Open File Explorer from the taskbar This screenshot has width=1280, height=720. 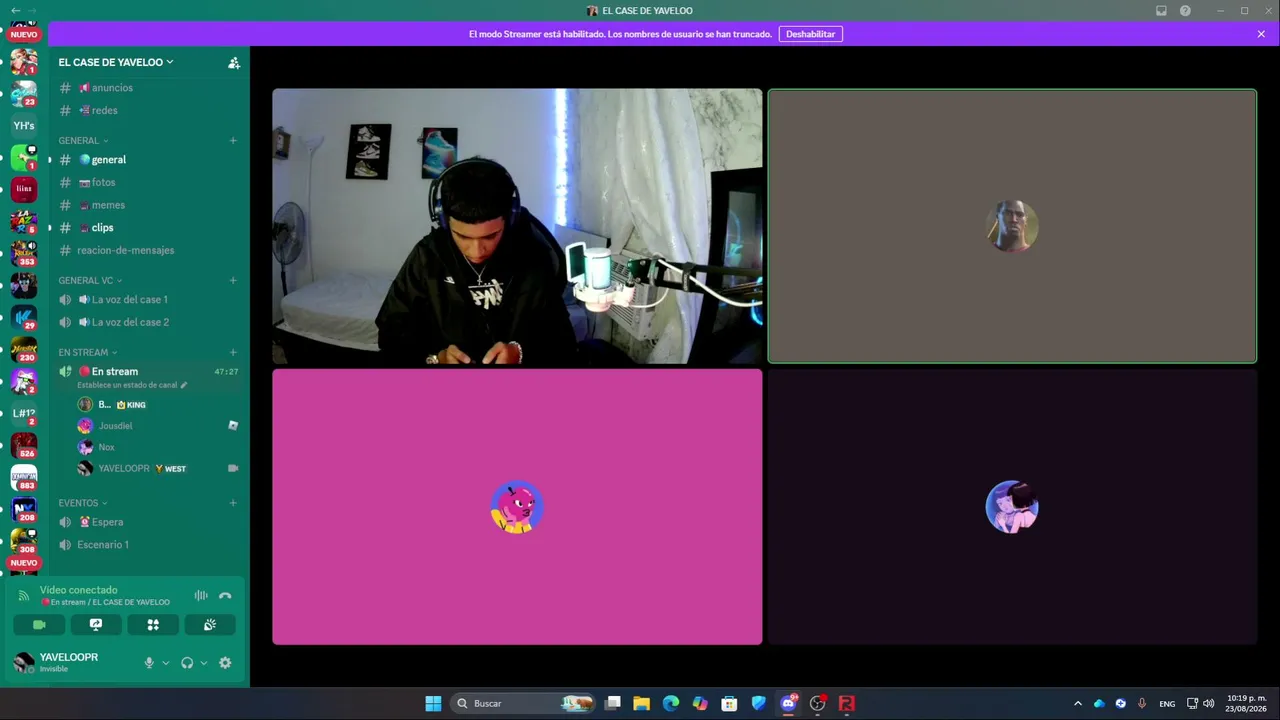pos(642,704)
